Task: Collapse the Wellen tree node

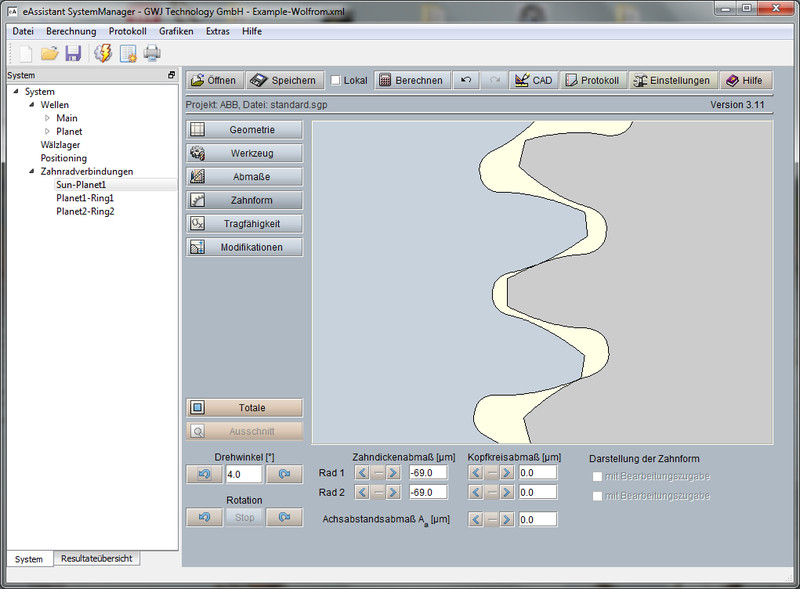Action: (x=31, y=105)
